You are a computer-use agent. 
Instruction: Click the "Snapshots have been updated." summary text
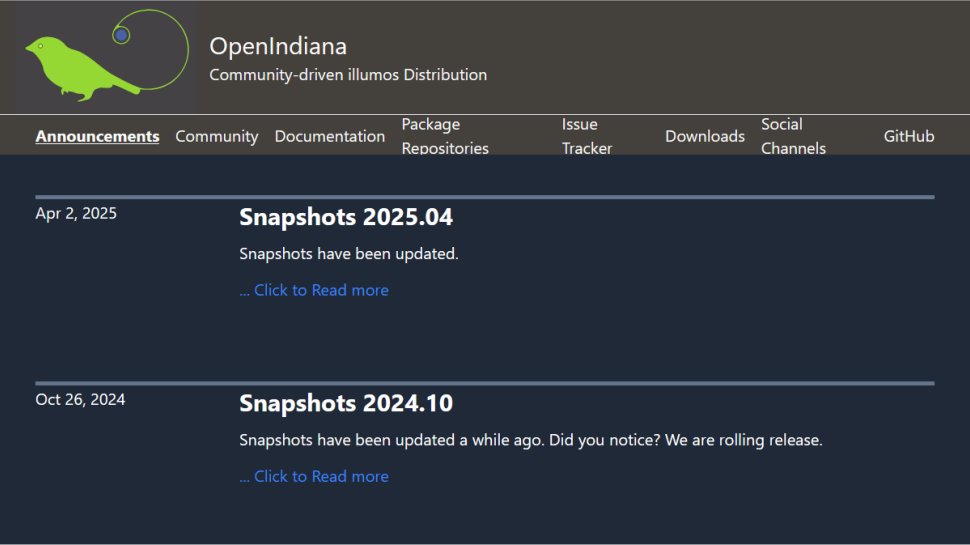(x=349, y=254)
